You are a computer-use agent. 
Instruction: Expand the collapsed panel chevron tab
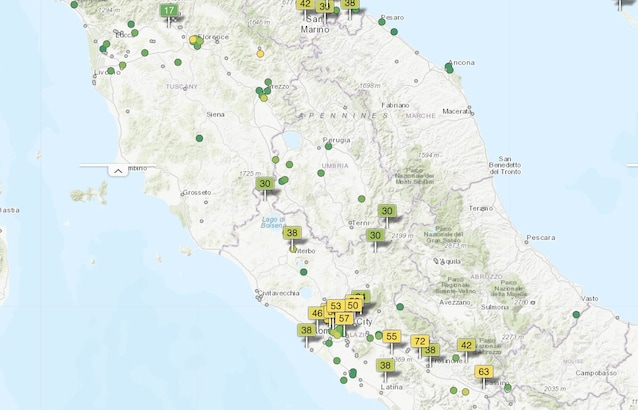tap(118, 171)
